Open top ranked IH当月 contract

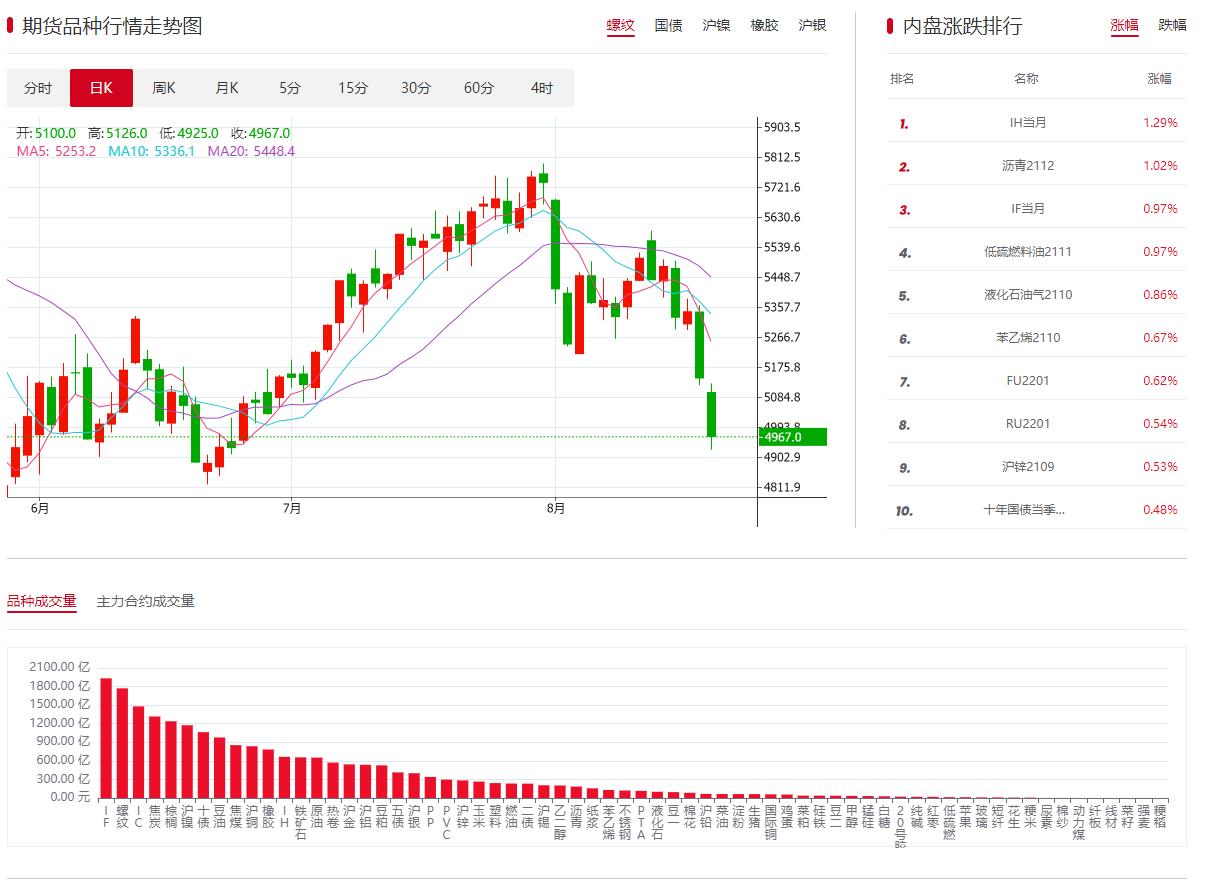click(1027, 123)
